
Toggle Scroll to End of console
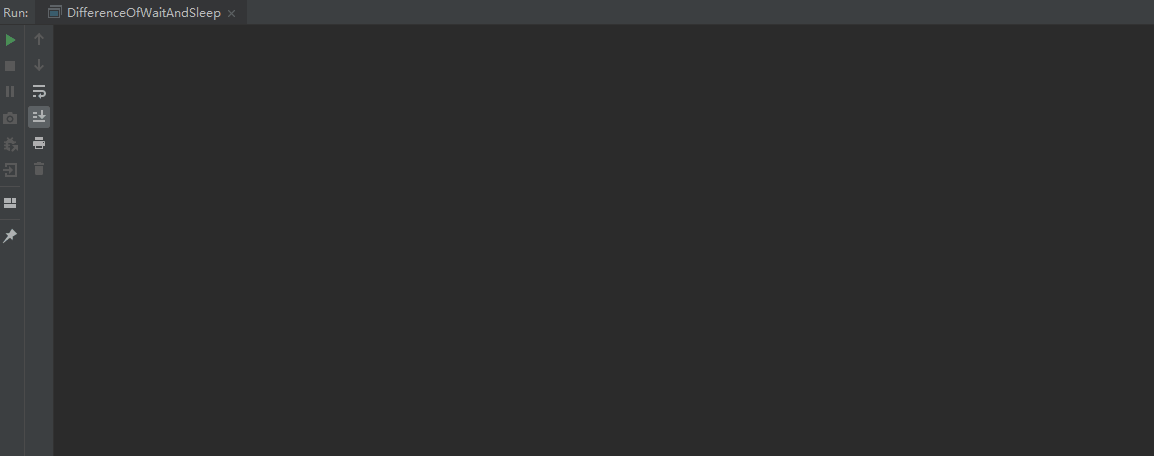(39, 117)
